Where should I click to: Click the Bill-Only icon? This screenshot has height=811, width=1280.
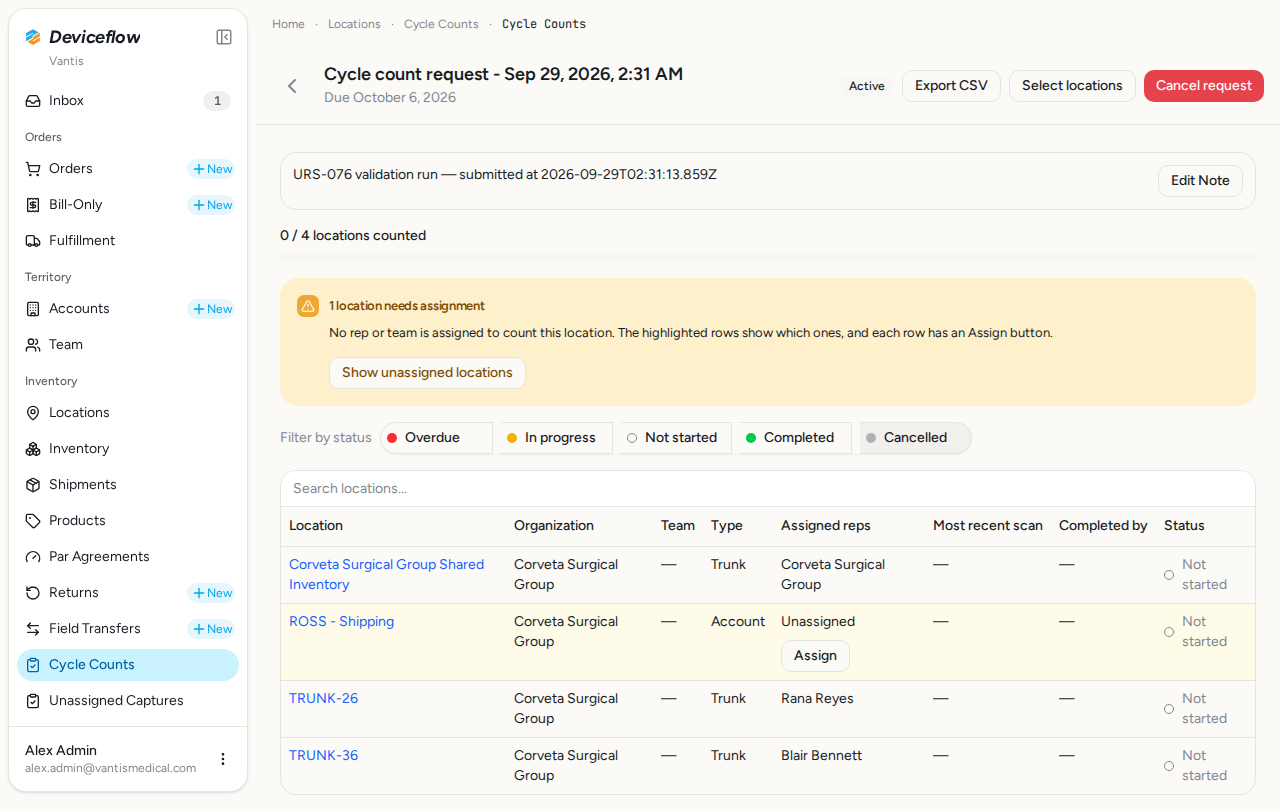[33, 205]
